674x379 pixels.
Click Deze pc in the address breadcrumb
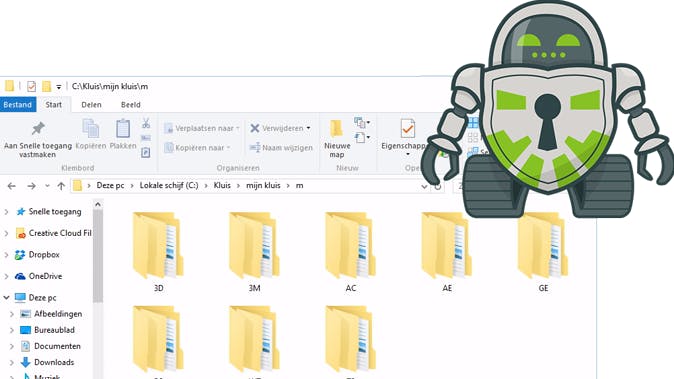[x=110, y=185]
